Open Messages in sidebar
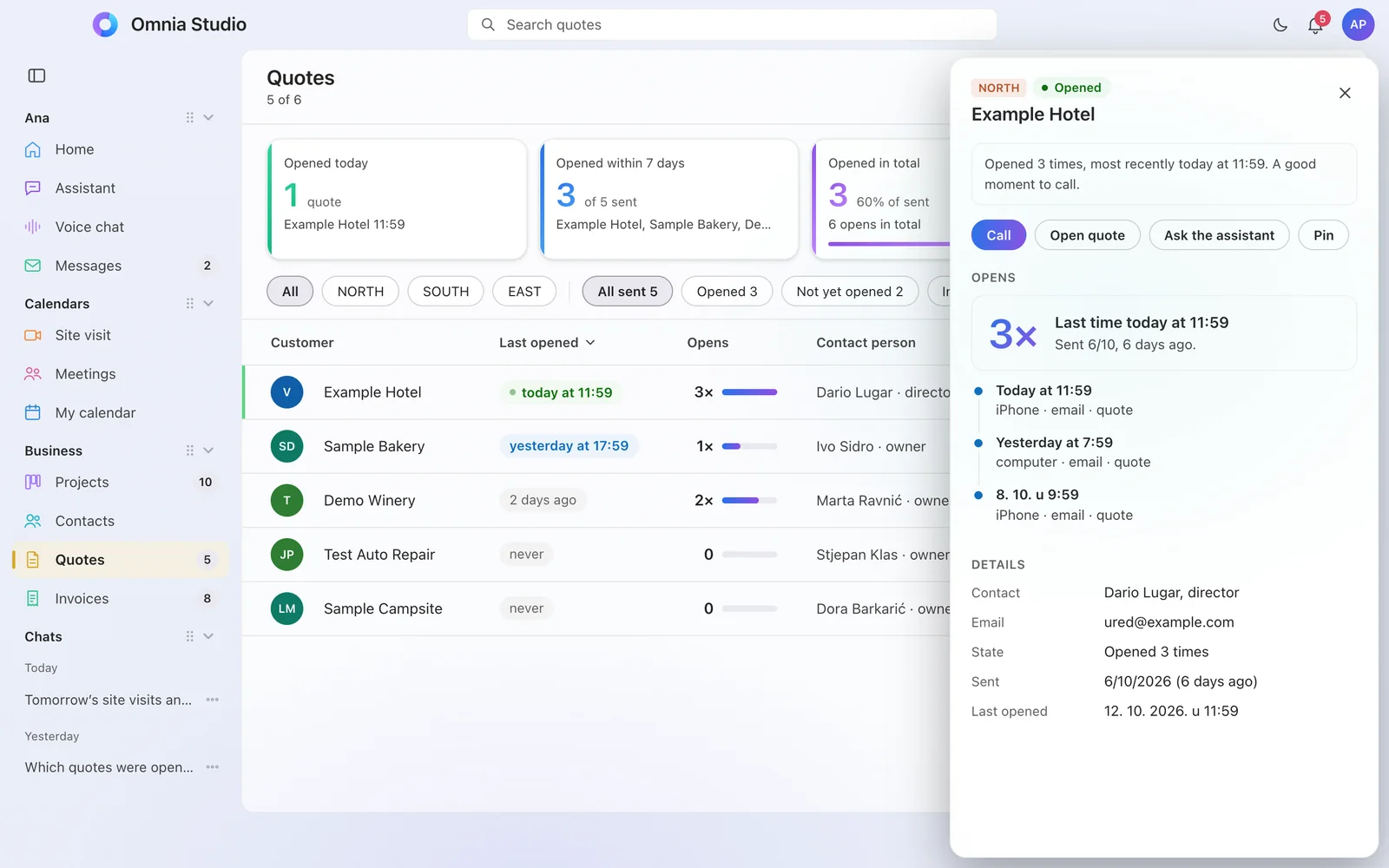The width and height of the screenshot is (1389, 868). [120, 266]
